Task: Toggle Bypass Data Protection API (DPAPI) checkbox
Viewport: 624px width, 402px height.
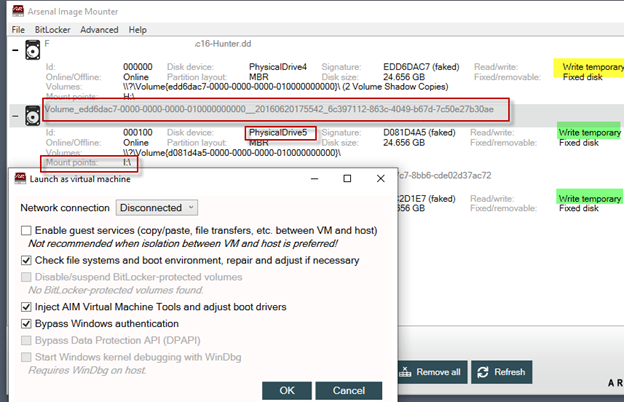Action: pos(26,340)
